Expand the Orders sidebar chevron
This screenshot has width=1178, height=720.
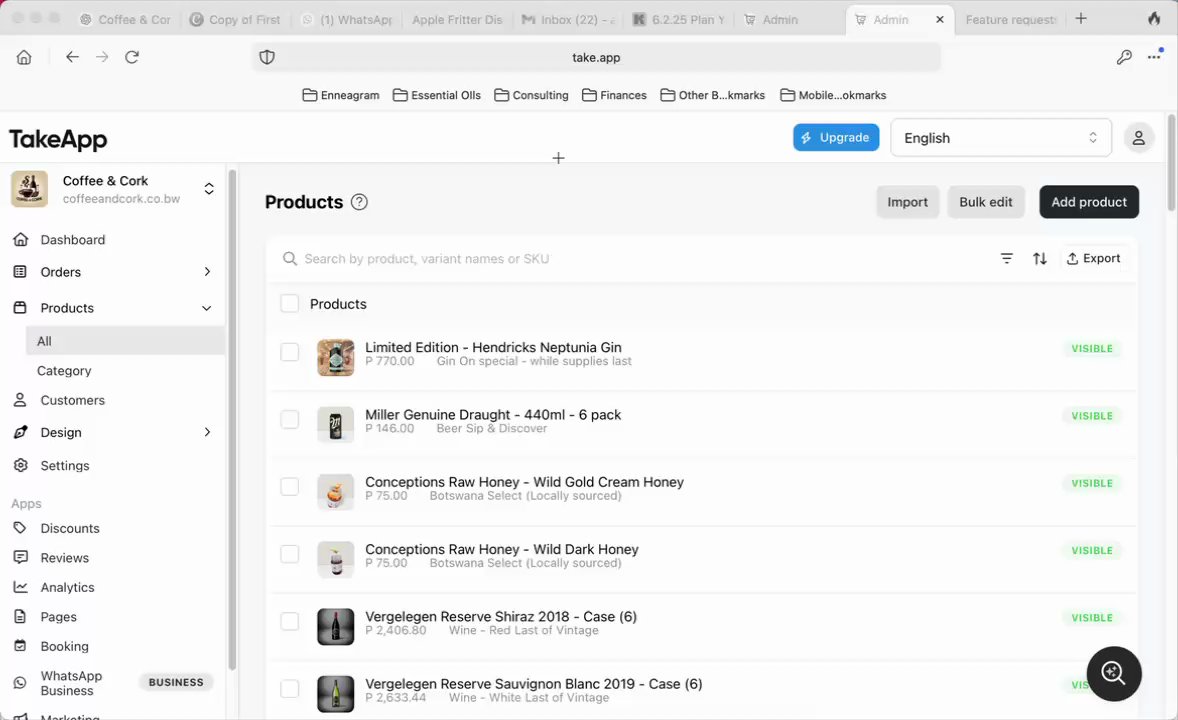point(207,272)
